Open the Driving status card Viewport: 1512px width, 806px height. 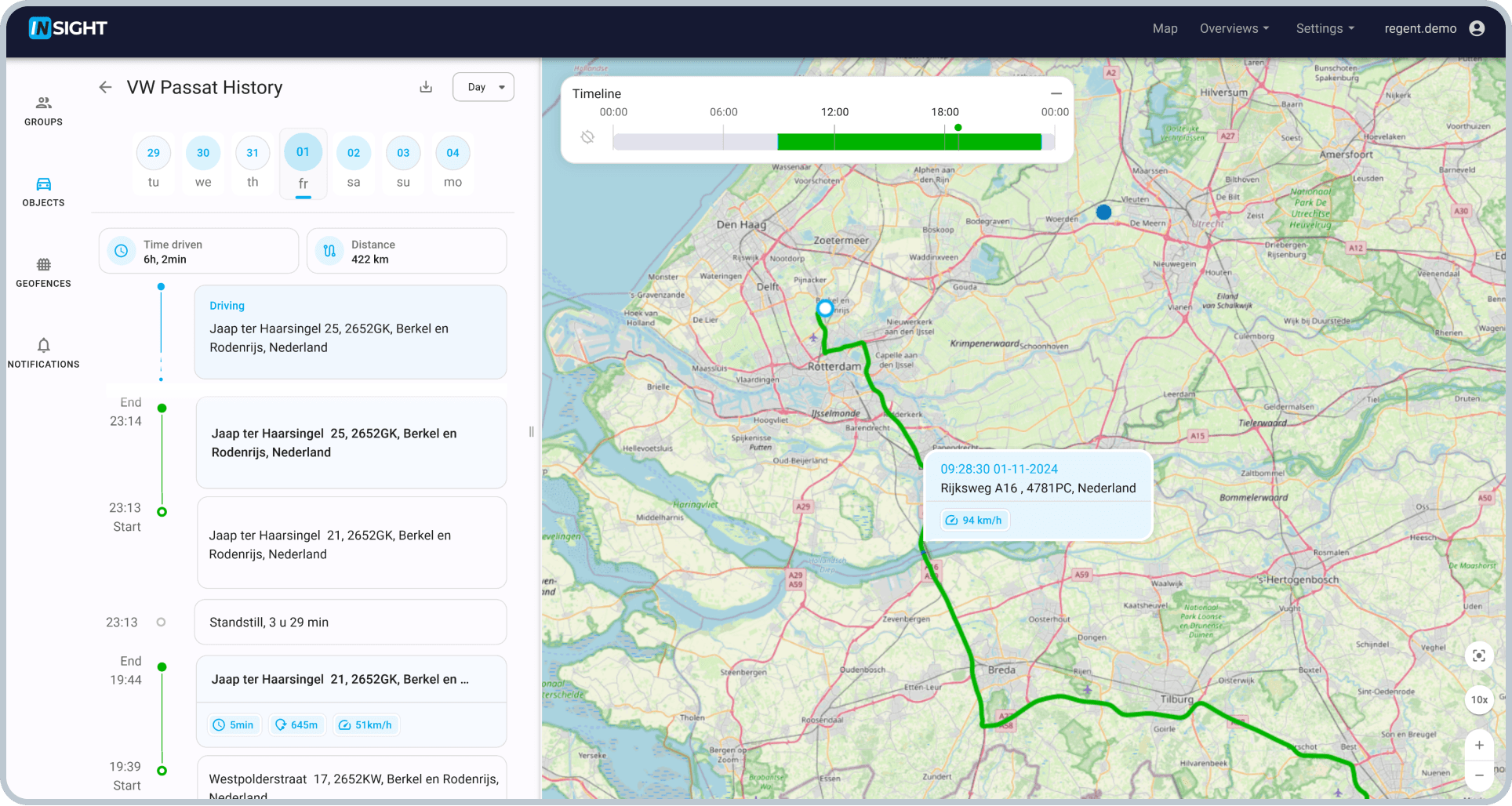click(x=351, y=332)
